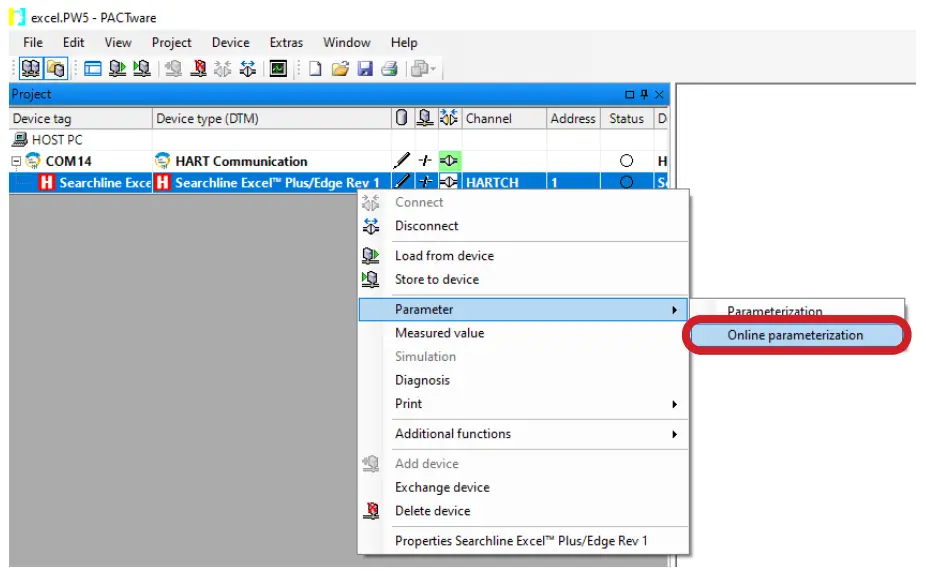Open the Window menu
This screenshot has height=573, width=926.
347,43
